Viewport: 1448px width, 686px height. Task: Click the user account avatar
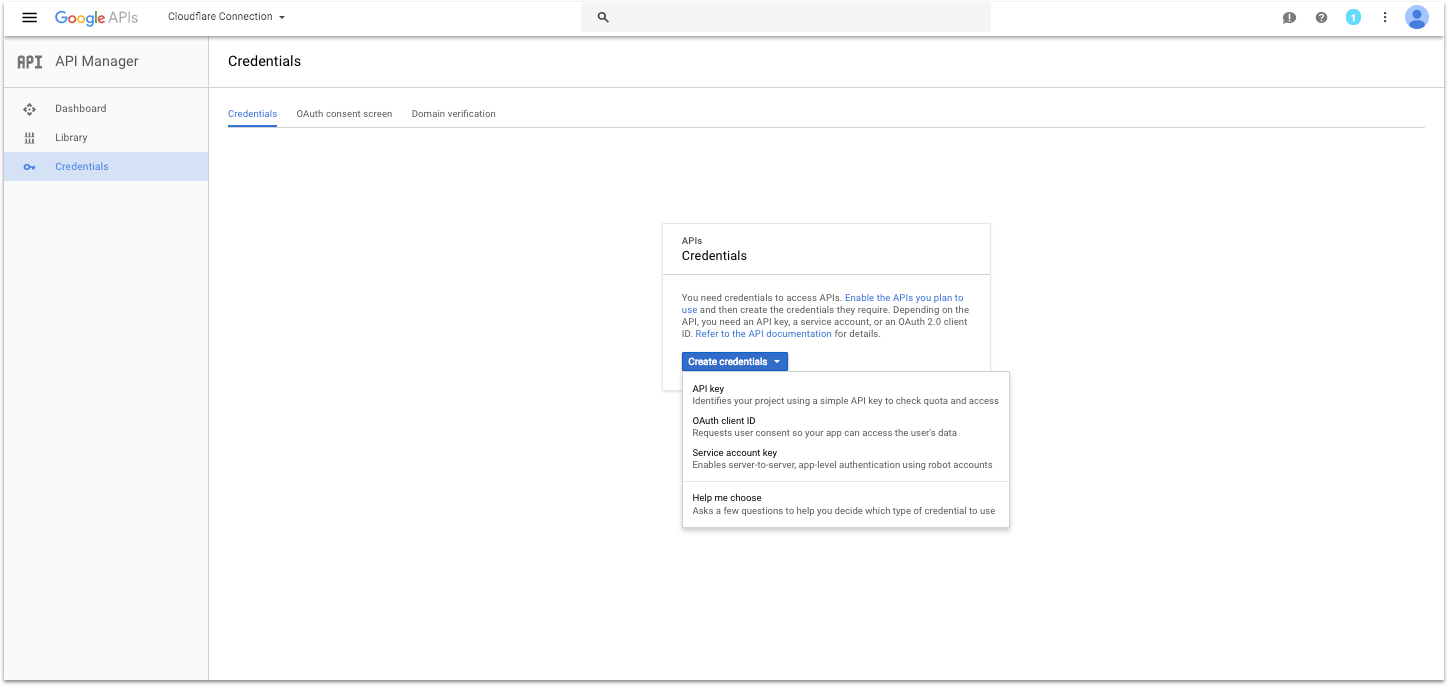[1416, 18]
